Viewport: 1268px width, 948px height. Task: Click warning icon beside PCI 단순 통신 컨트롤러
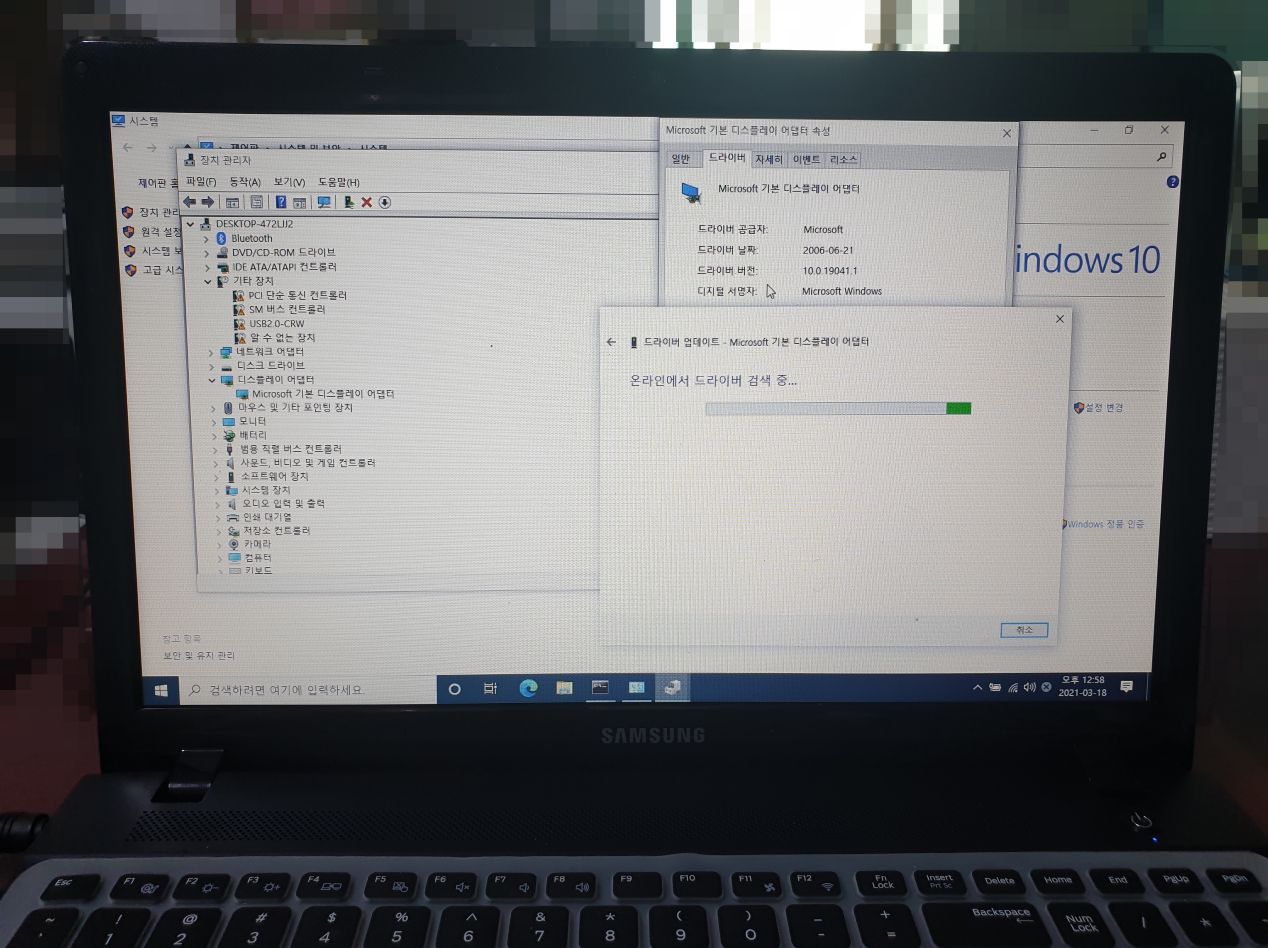(x=239, y=296)
